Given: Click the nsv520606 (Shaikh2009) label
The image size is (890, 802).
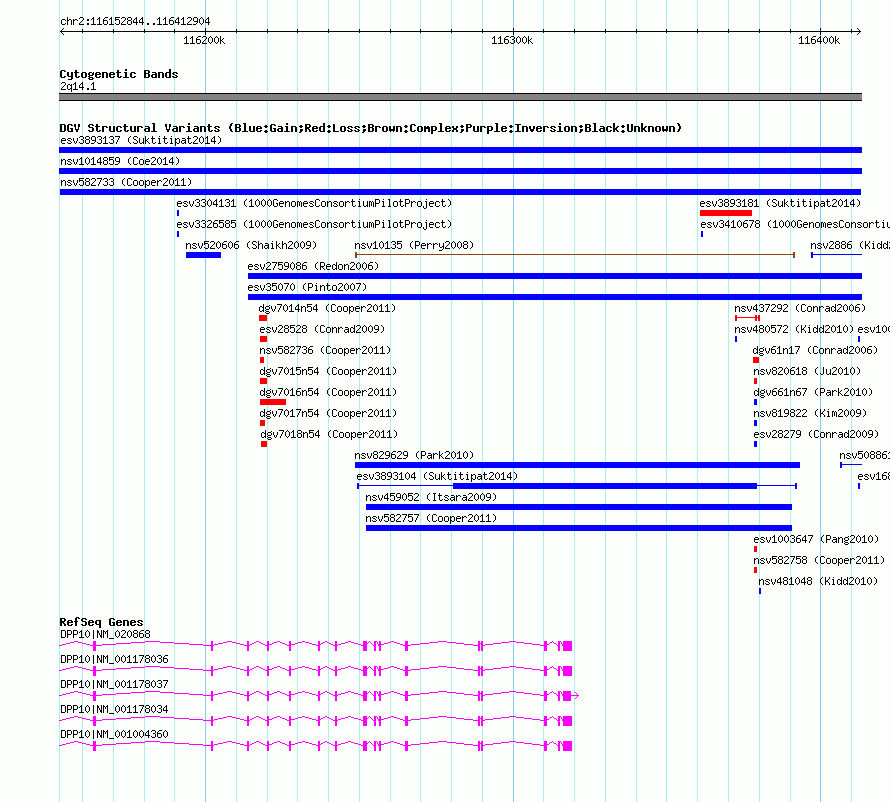Looking at the screenshot, I should [x=251, y=245].
